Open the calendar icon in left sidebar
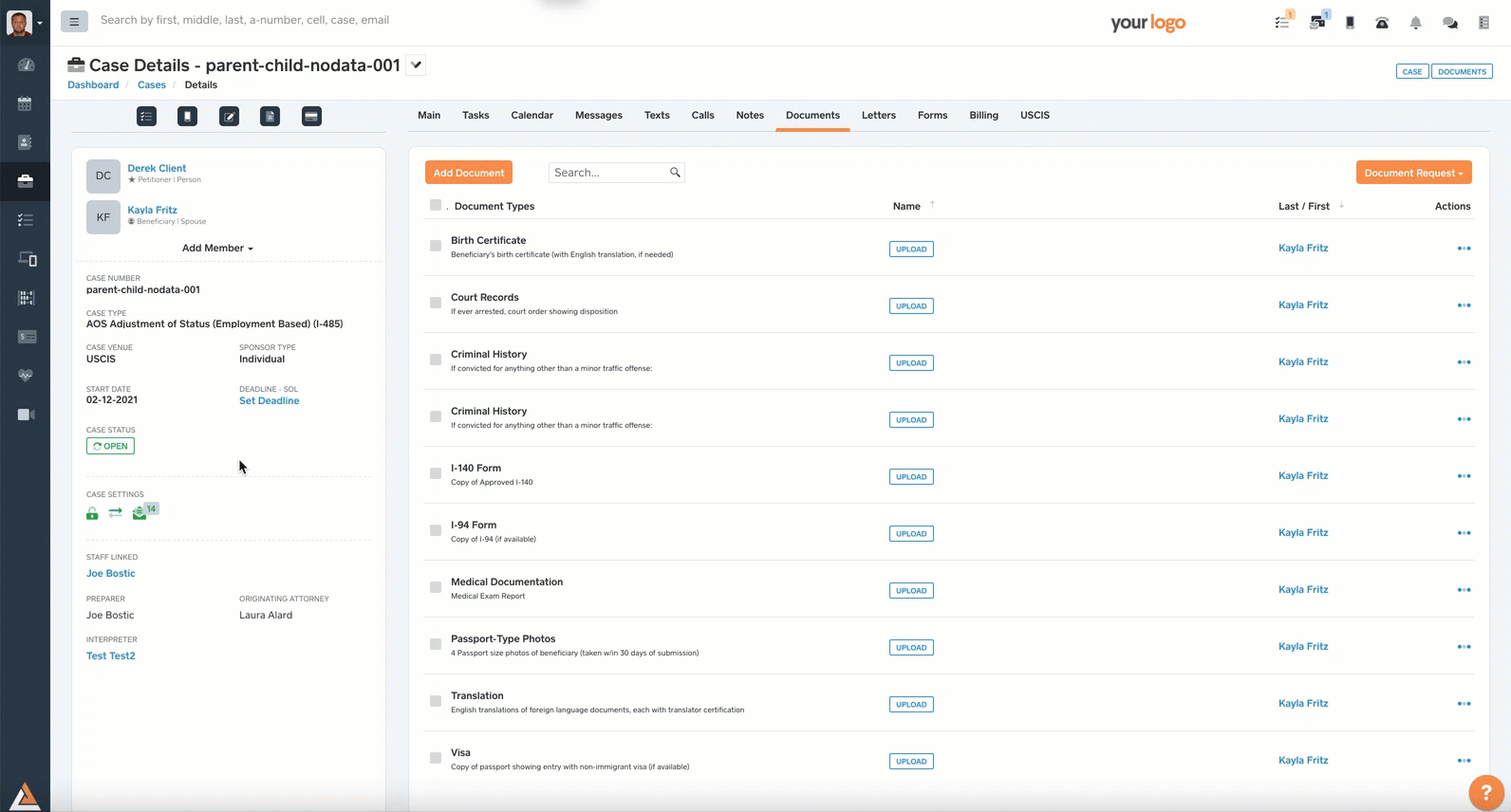The width and height of the screenshot is (1511, 812). (x=26, y=103)
